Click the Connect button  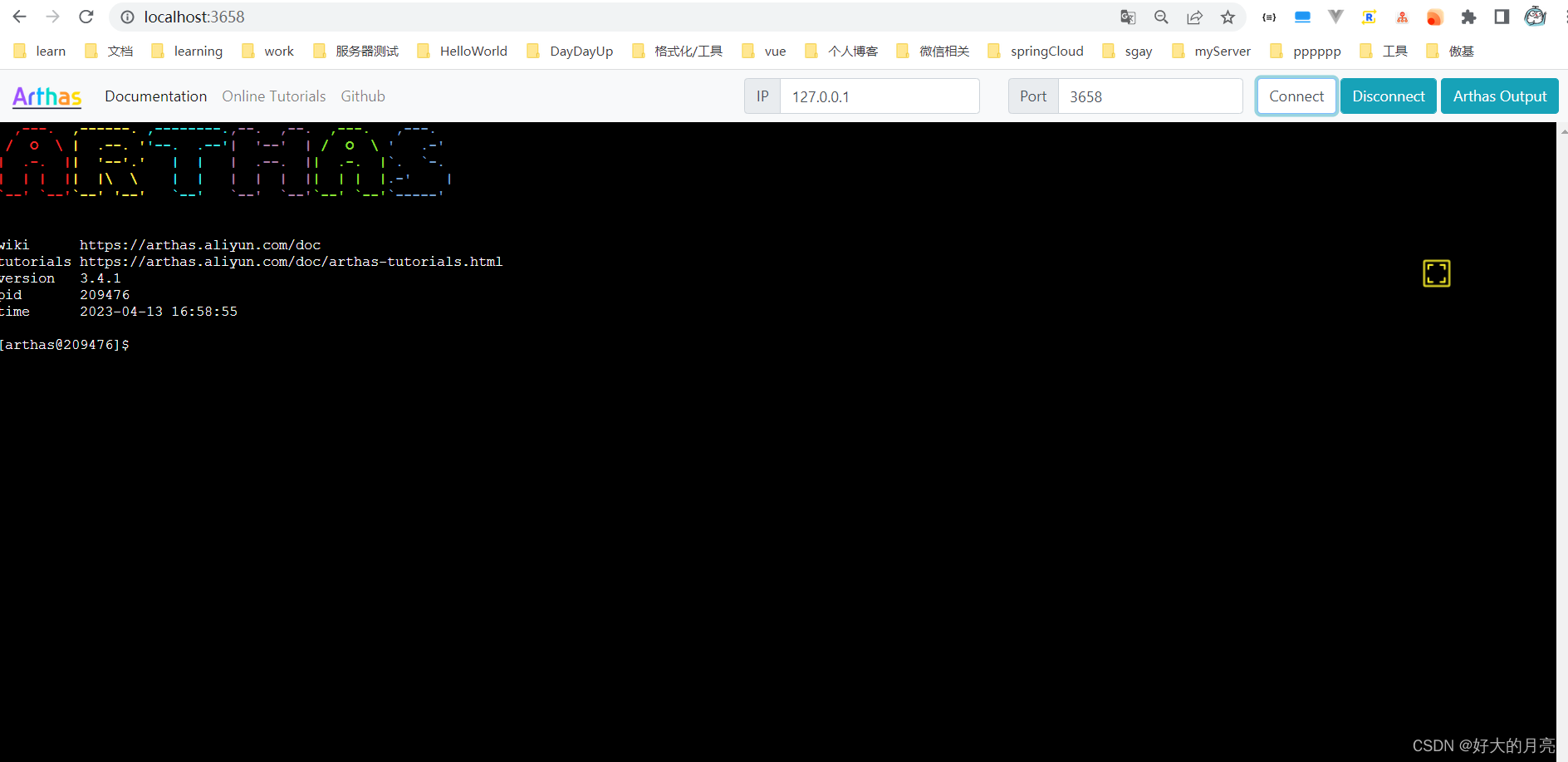(1296, 96)
